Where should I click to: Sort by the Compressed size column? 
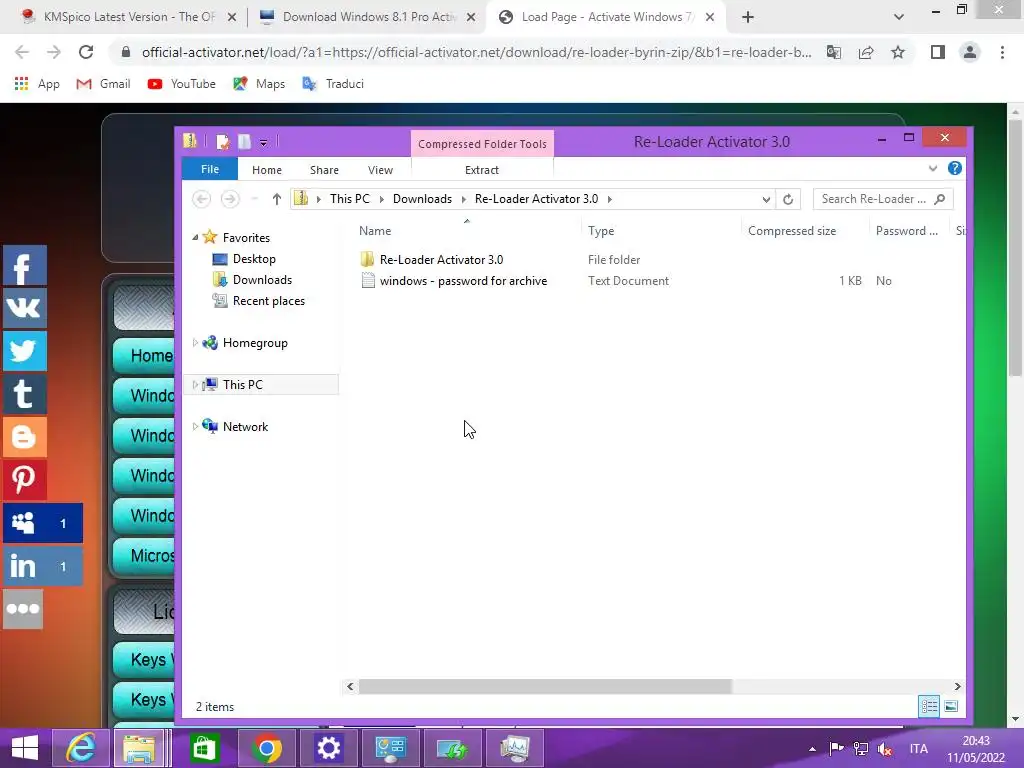(x=792, y=231)
